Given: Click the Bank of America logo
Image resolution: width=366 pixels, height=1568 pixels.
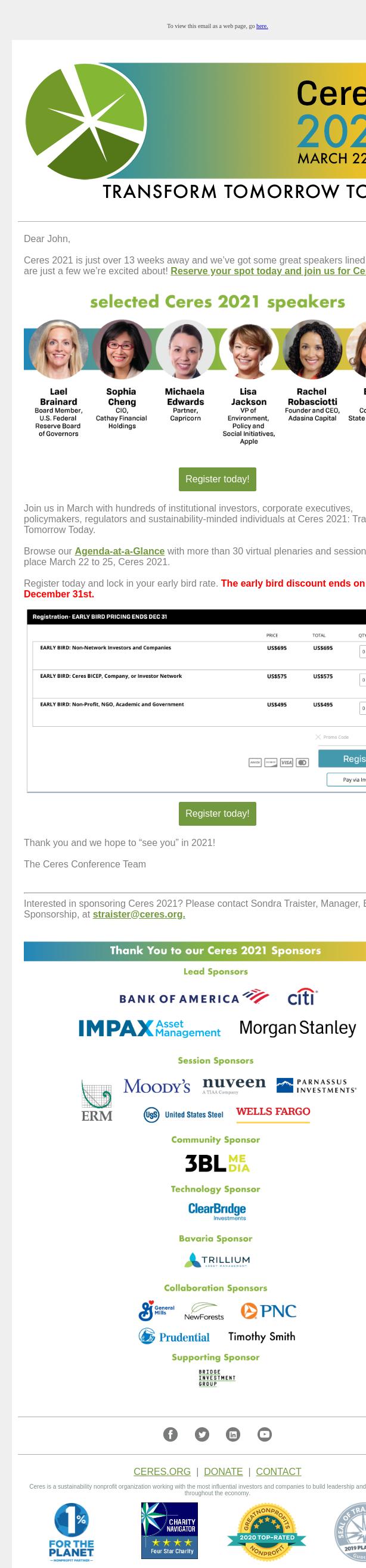Looking at the screenshot, I should click(x=194, y=997).
